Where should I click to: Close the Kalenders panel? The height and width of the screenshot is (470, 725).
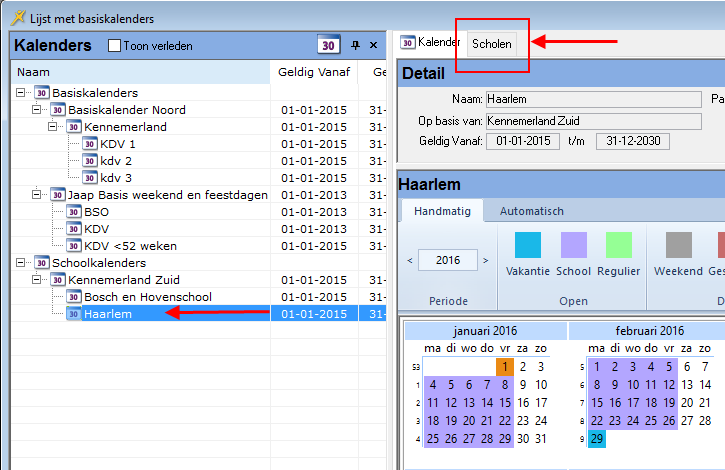[373, 45]
